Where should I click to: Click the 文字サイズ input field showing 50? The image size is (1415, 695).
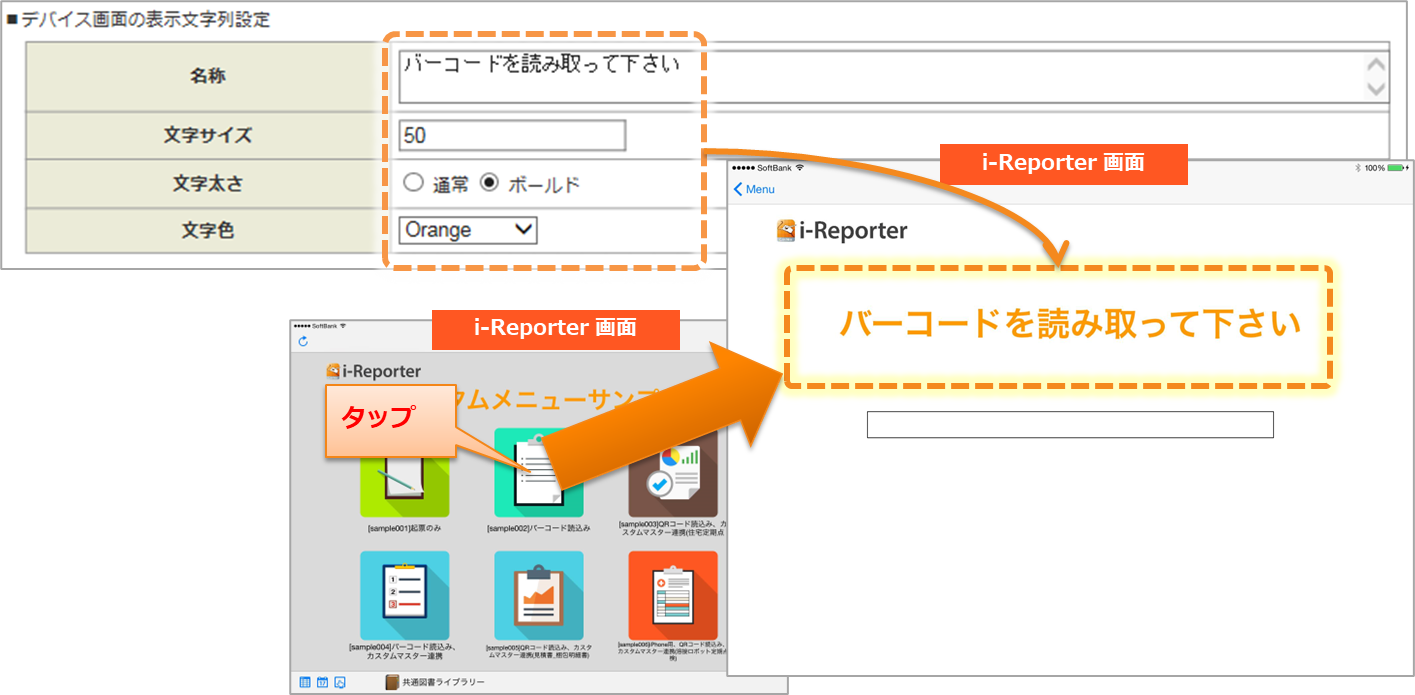511,135
